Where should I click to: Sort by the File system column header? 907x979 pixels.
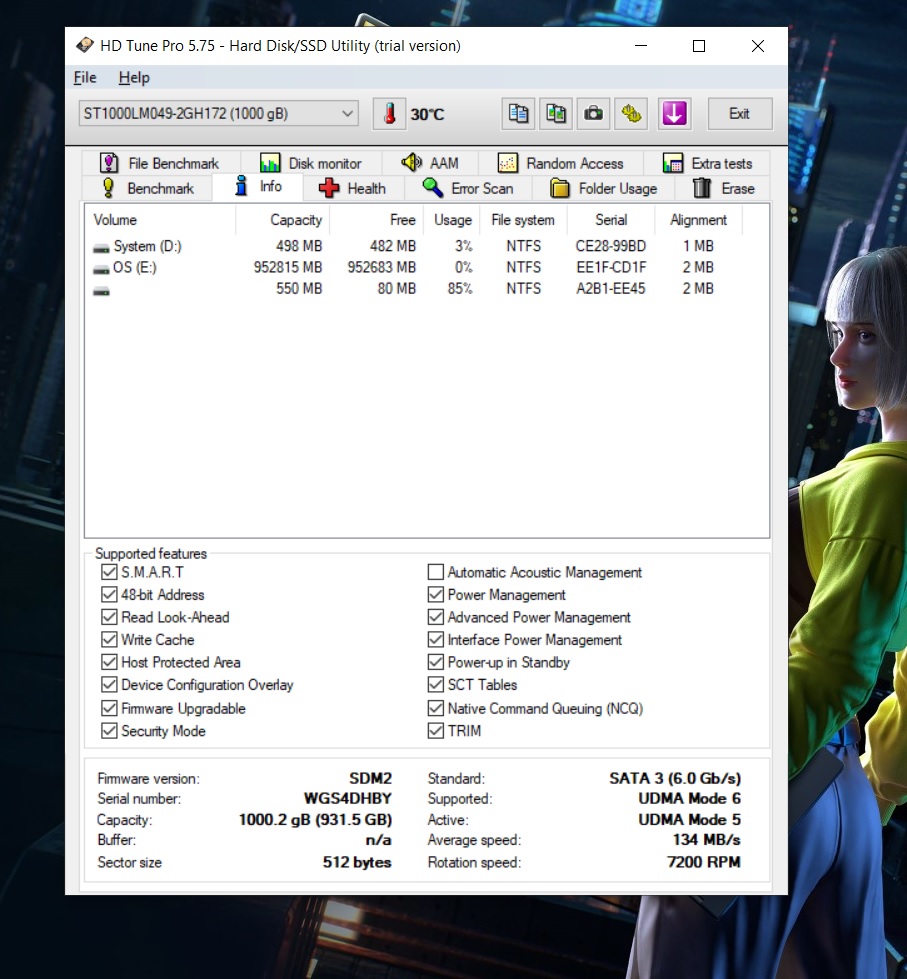coord(524,220)
